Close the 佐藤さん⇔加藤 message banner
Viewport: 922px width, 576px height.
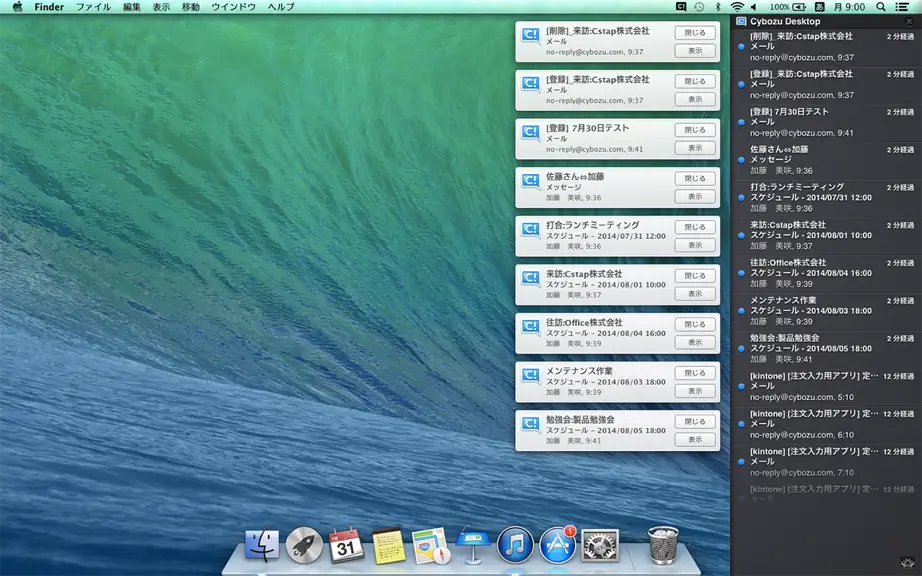(x=695, y=178)
